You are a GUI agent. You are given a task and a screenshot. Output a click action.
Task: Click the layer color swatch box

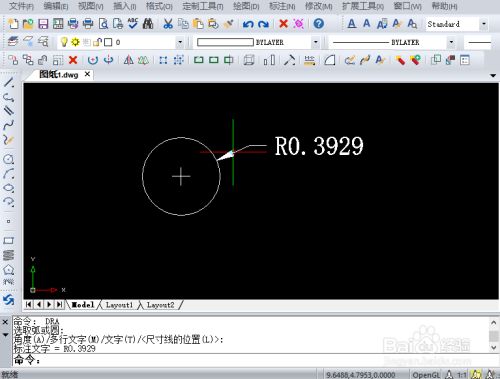click(x=108, y=42)
